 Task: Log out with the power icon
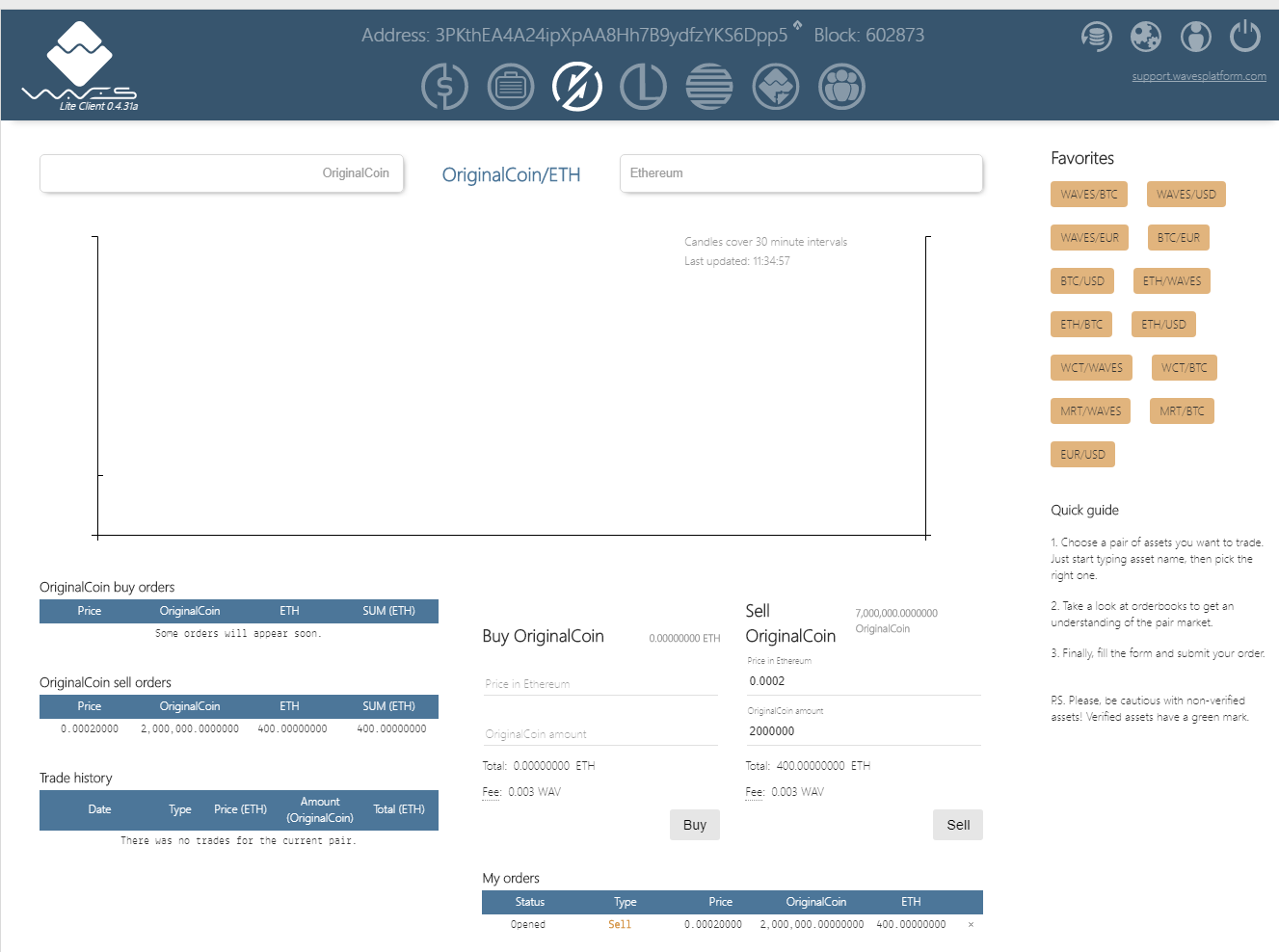[1245, 36]
